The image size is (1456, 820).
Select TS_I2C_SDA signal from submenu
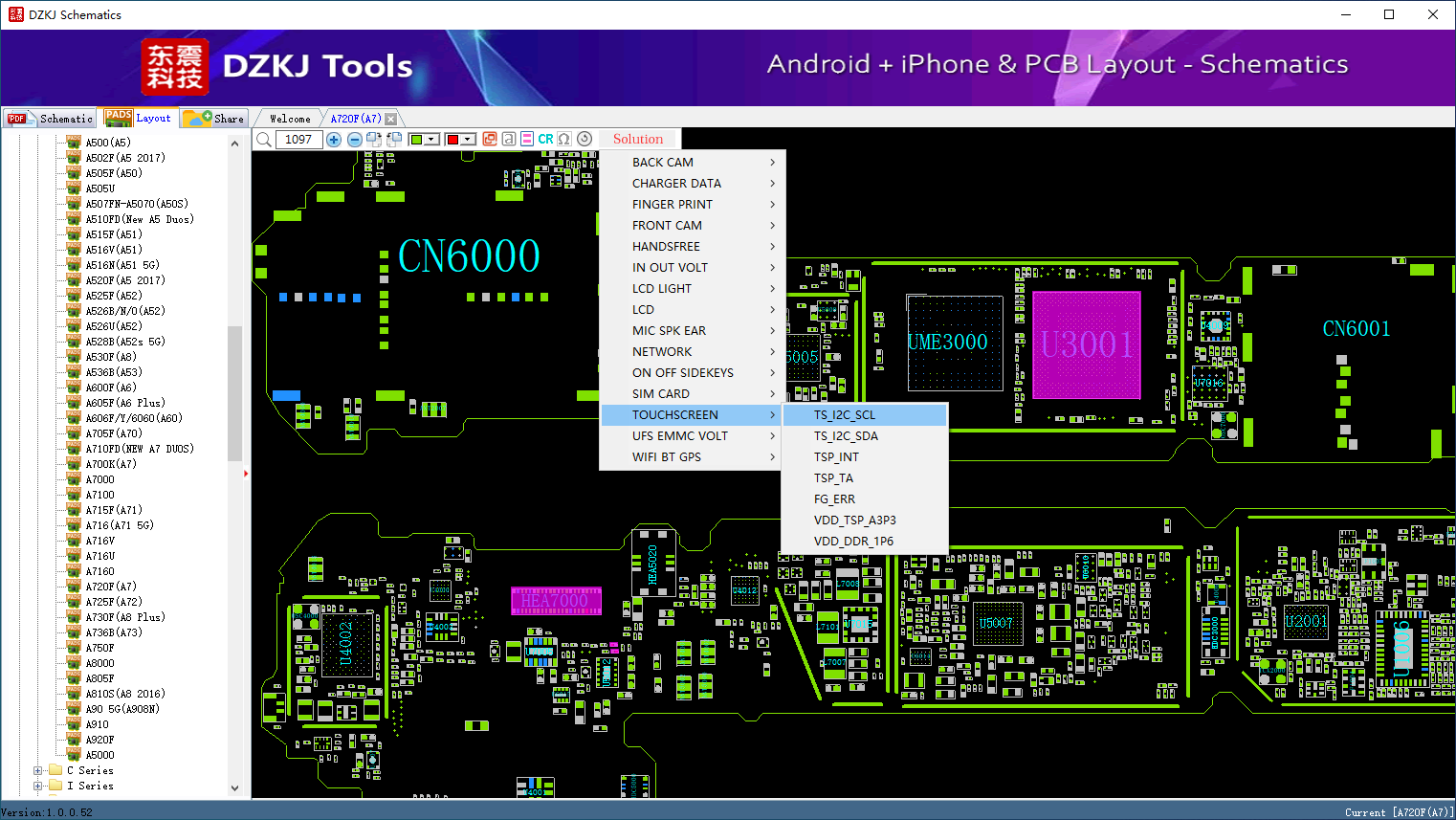tap(865, 436)
